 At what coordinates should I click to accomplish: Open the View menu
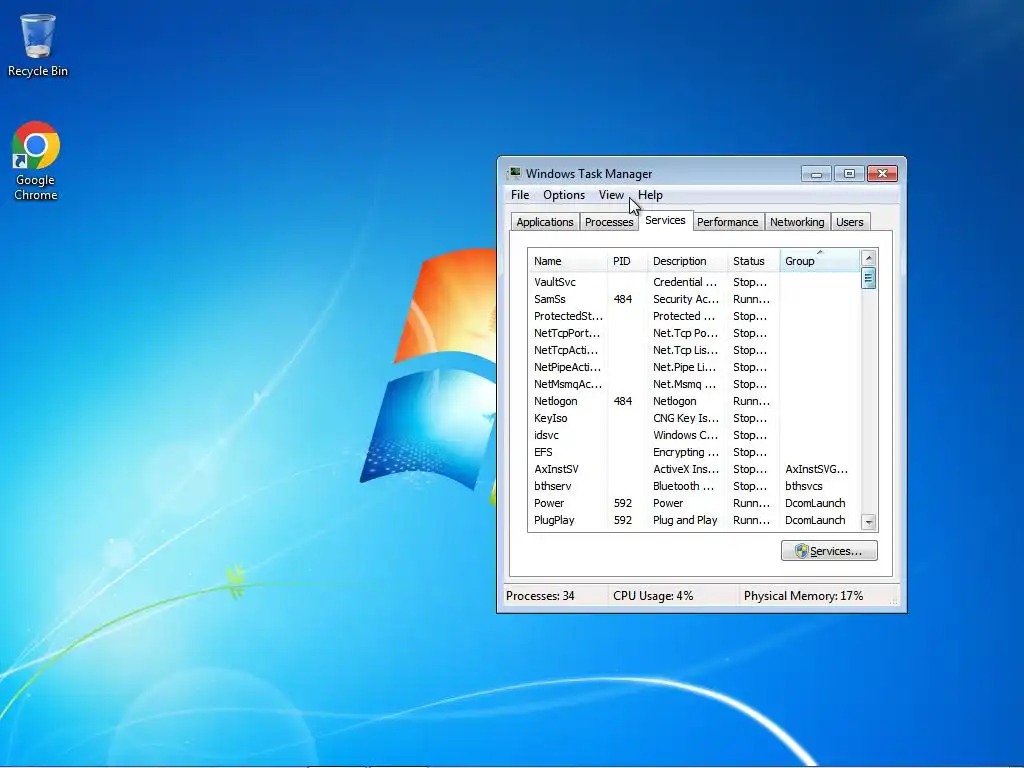click(x=611, y=195)
